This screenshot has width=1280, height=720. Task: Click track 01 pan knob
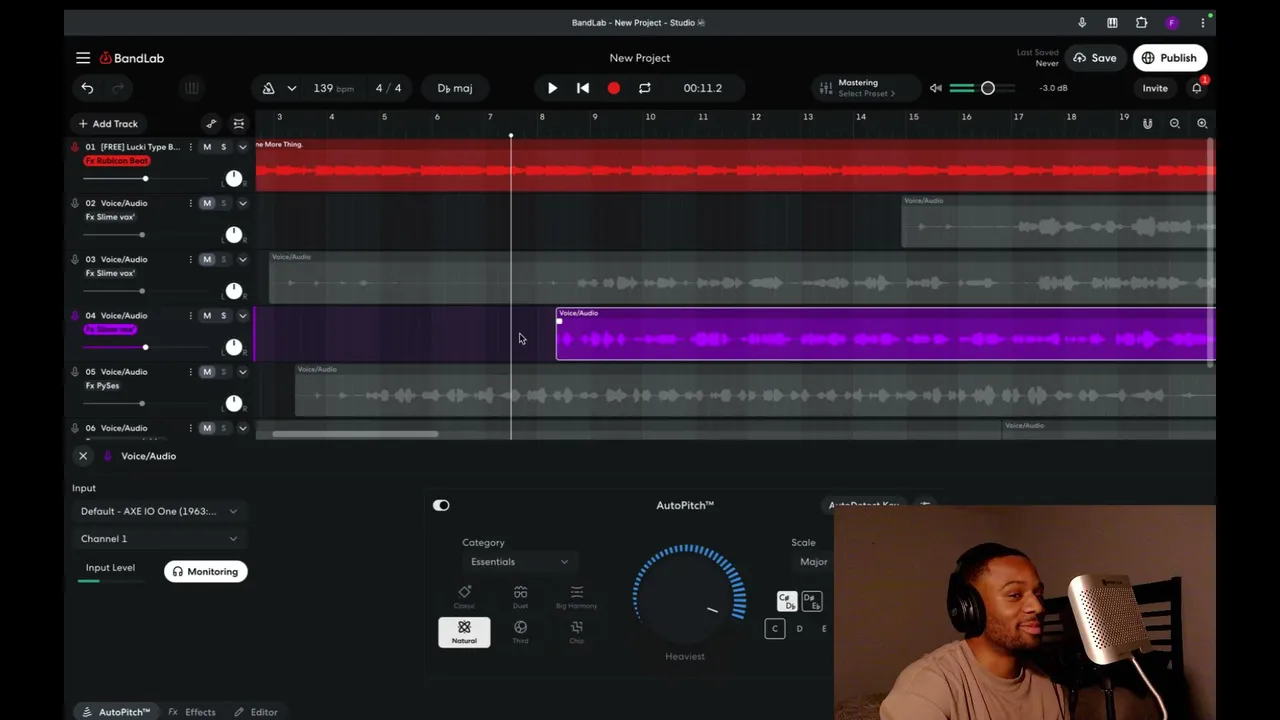(x=233, y=178)
